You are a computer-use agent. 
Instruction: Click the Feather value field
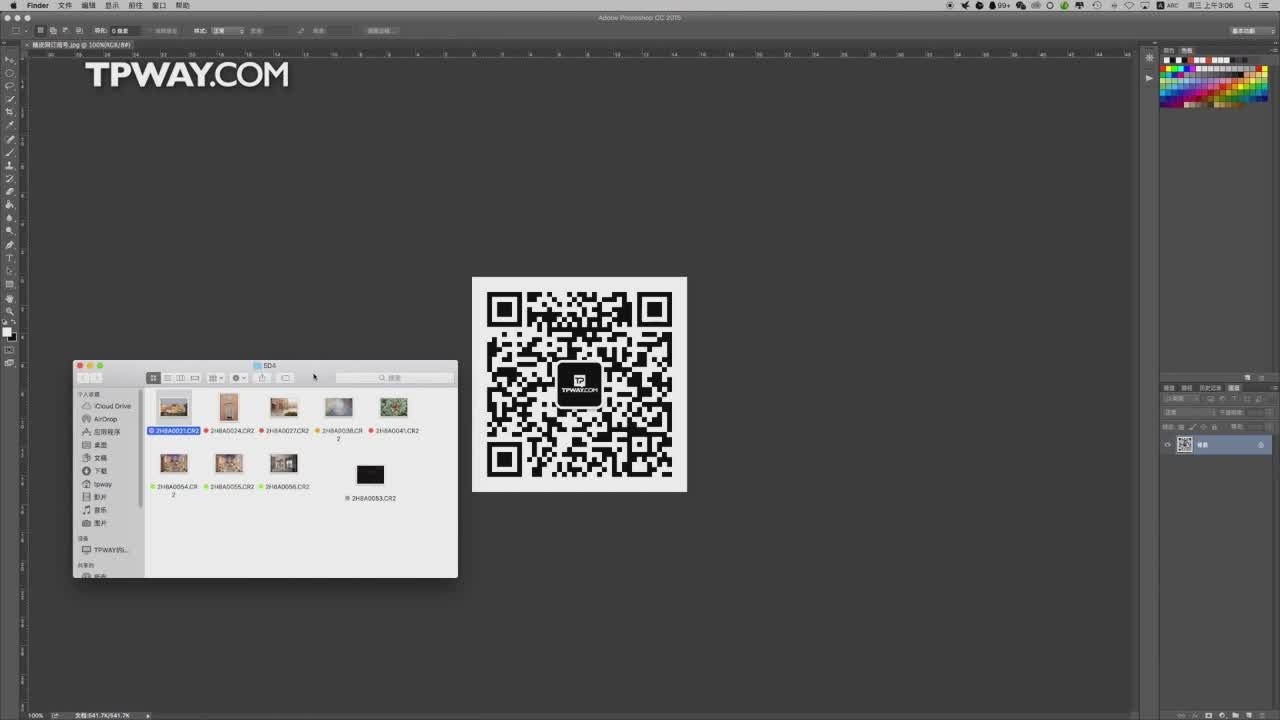(127, 31)
